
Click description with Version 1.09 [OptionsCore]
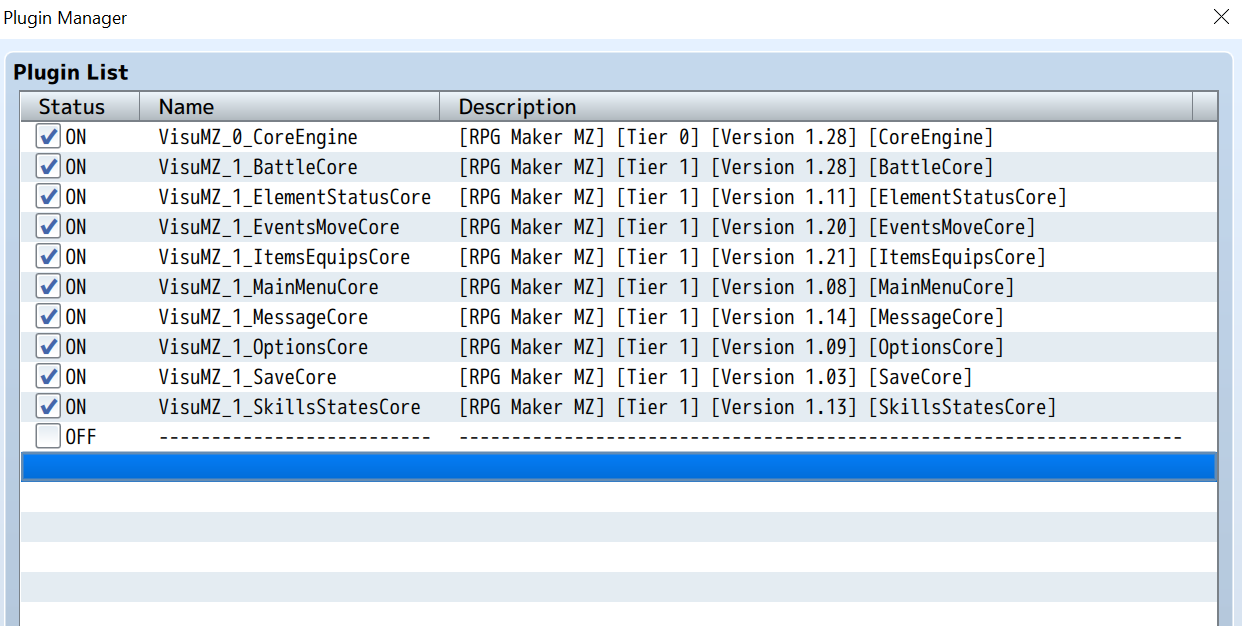pos(731,347)
